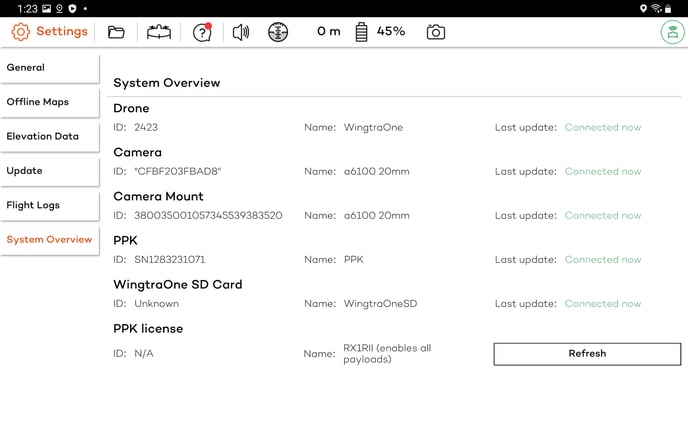Click Camera Mount Connected now status
The image size is (688, 430).
point(603,215)
